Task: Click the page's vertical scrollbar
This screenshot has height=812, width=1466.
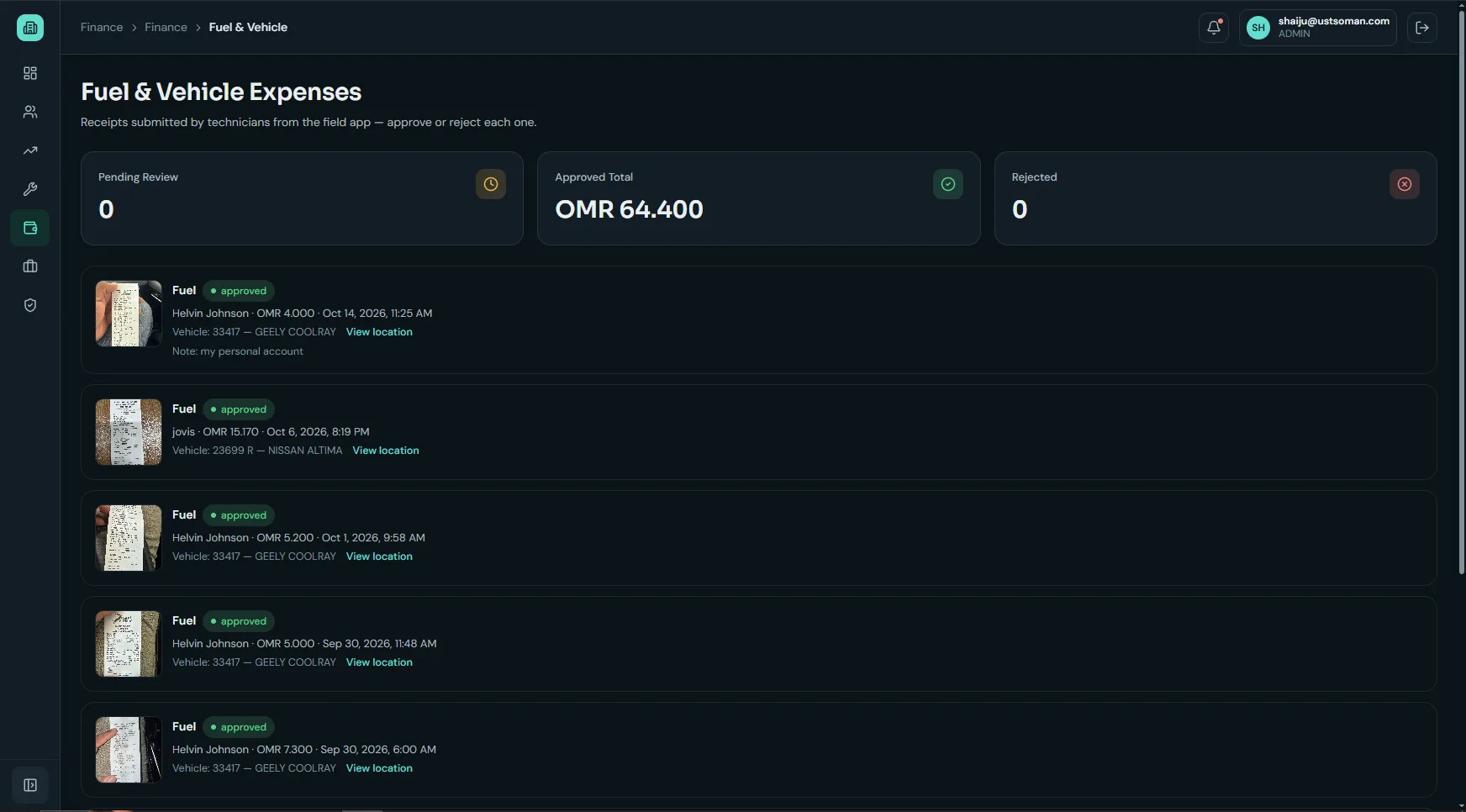Action: coord(1462,294)
